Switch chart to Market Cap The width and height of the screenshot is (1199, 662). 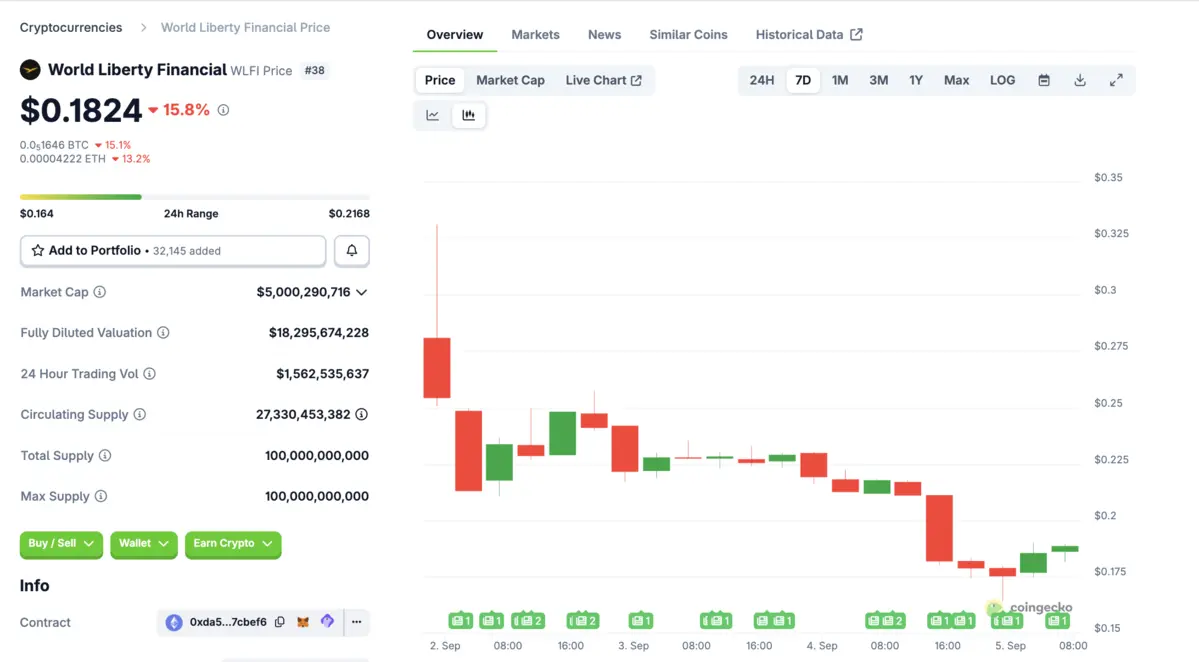(x=510, y=80)
